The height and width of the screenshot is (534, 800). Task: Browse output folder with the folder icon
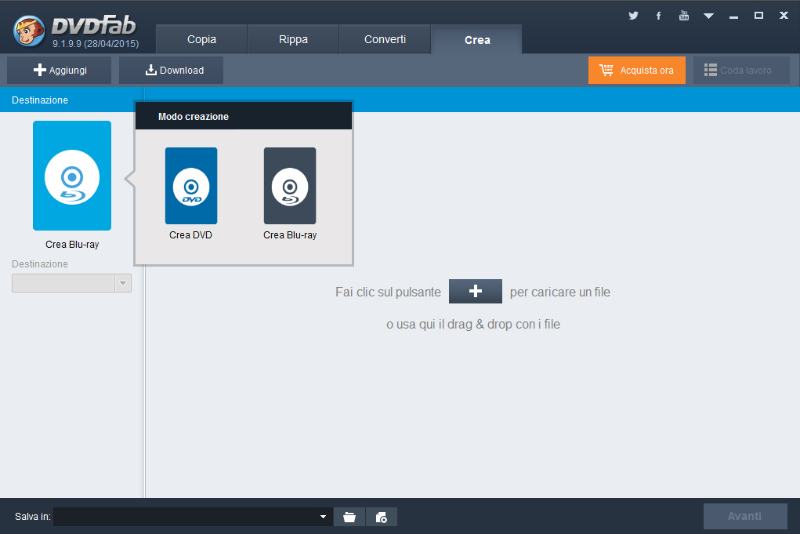349,517
